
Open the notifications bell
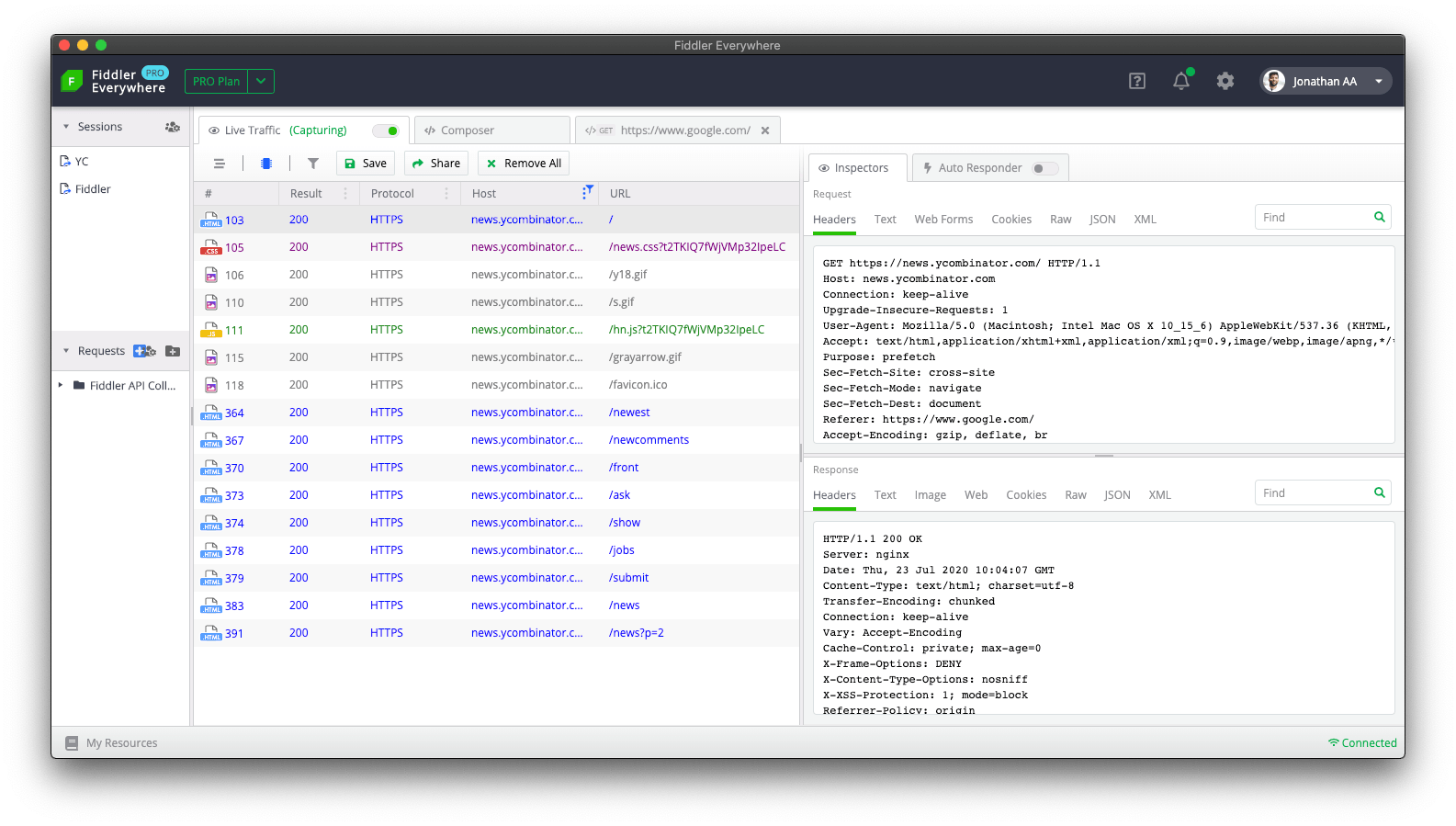pos(1181,81)
